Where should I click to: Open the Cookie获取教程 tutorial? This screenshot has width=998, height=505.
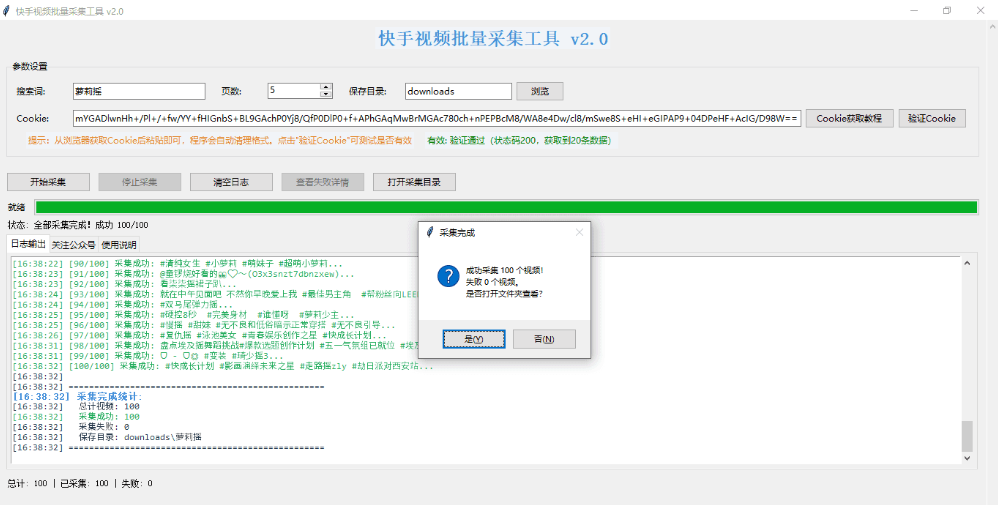[850, 118]
